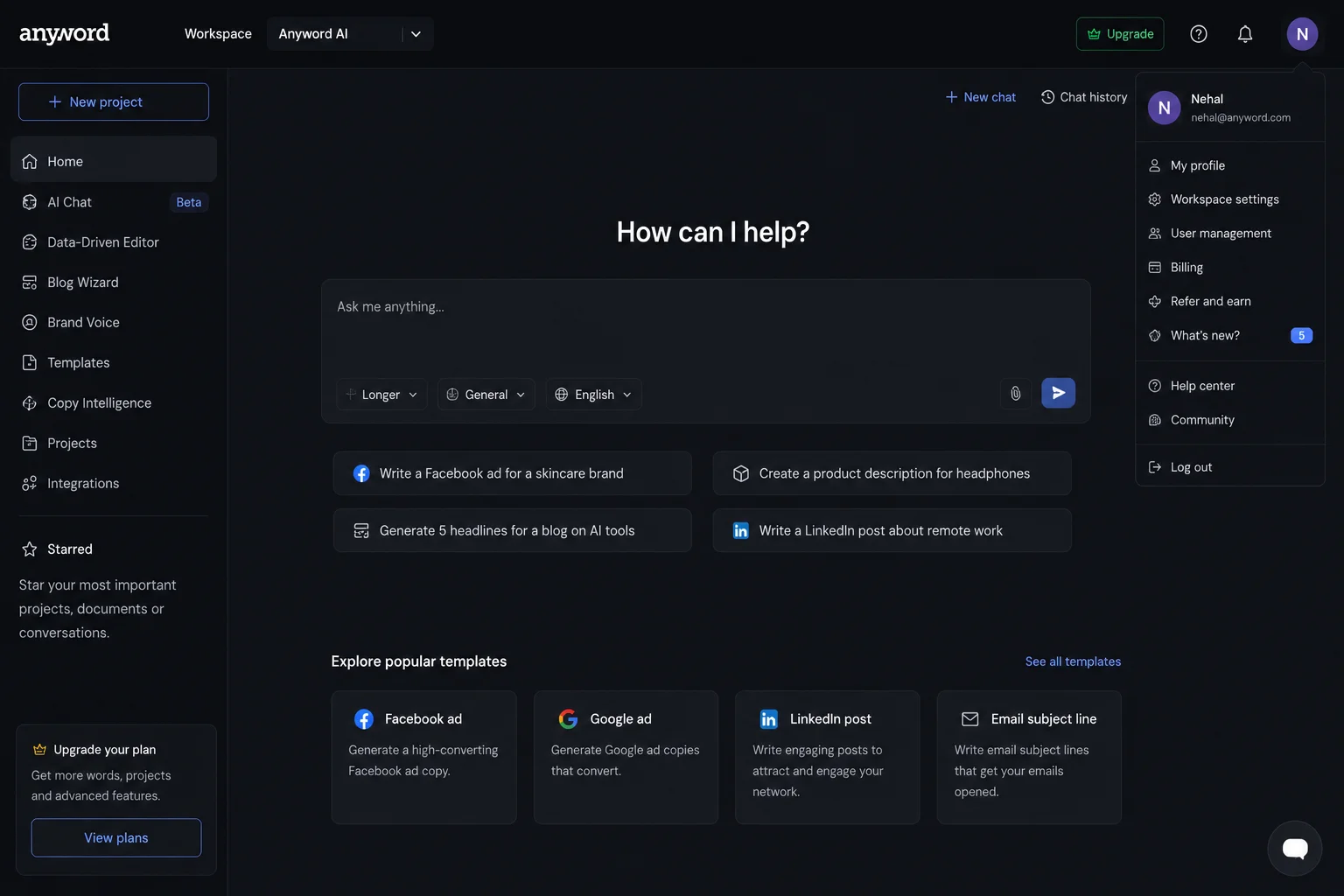Open What's new menu item
Image resolution: width=1344 pixels, height=896 pixels.
[x=1230, y=336]
